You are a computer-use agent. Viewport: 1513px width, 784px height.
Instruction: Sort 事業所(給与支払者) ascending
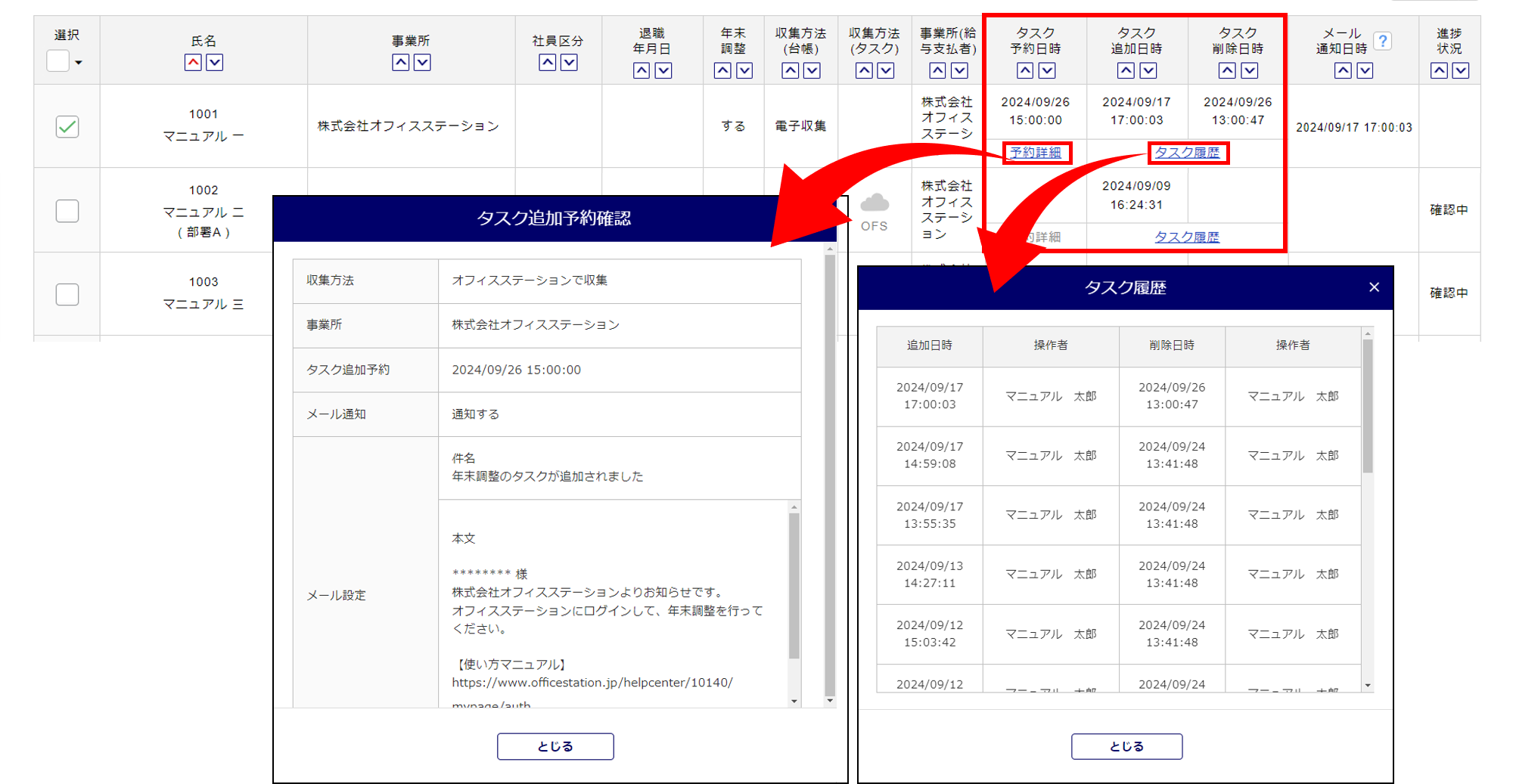938,70
